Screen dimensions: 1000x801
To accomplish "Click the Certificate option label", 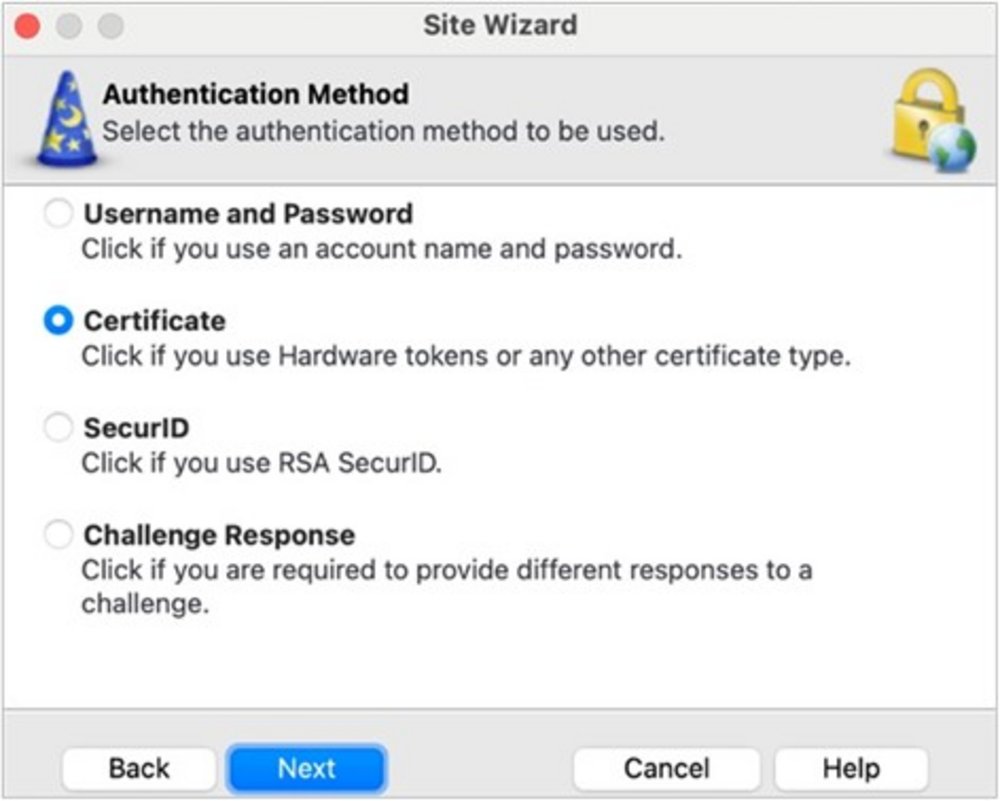I will click(x=155, y=321).
